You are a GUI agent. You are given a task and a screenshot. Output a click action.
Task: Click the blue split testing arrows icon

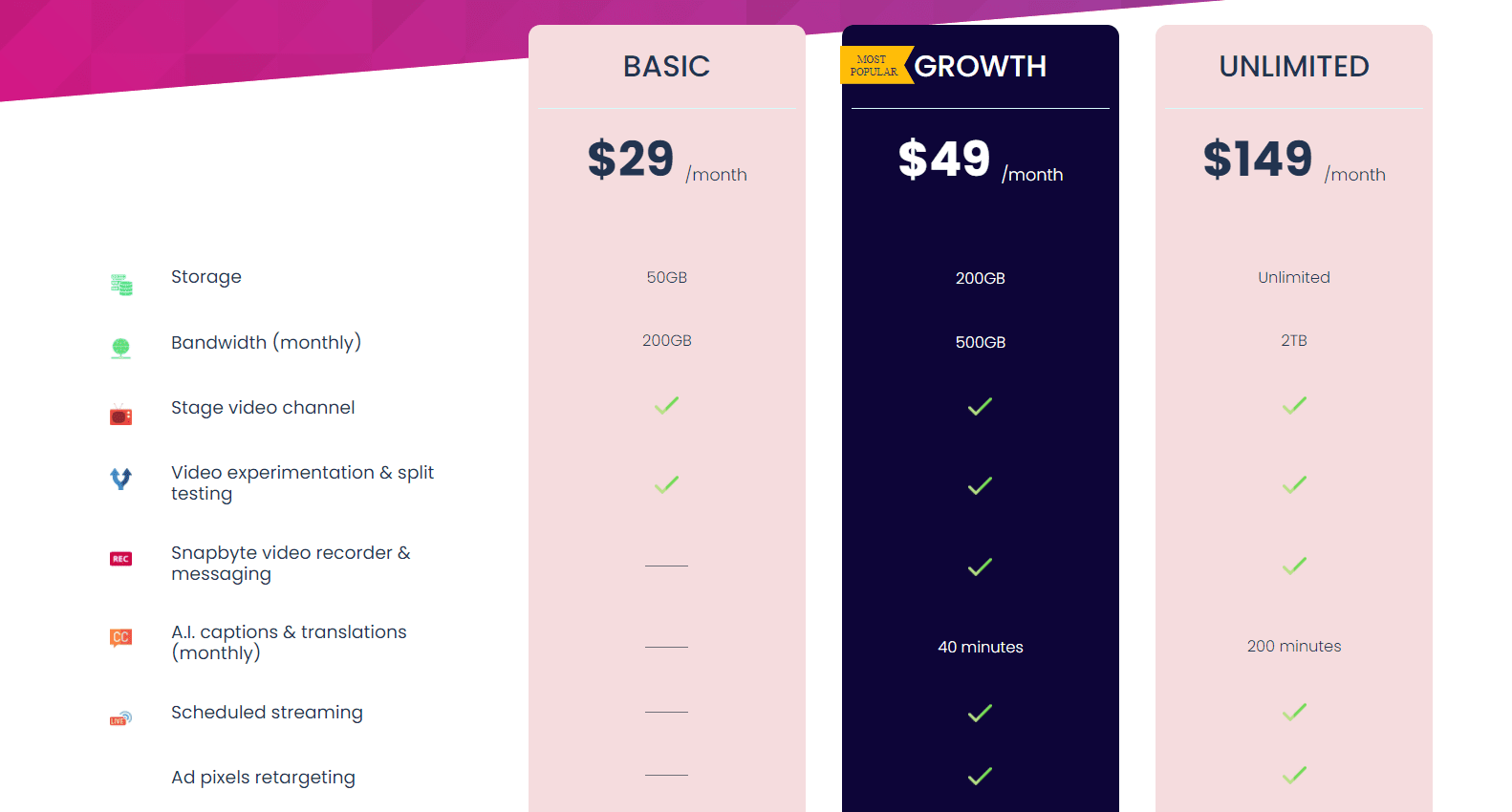pos(120,479)
